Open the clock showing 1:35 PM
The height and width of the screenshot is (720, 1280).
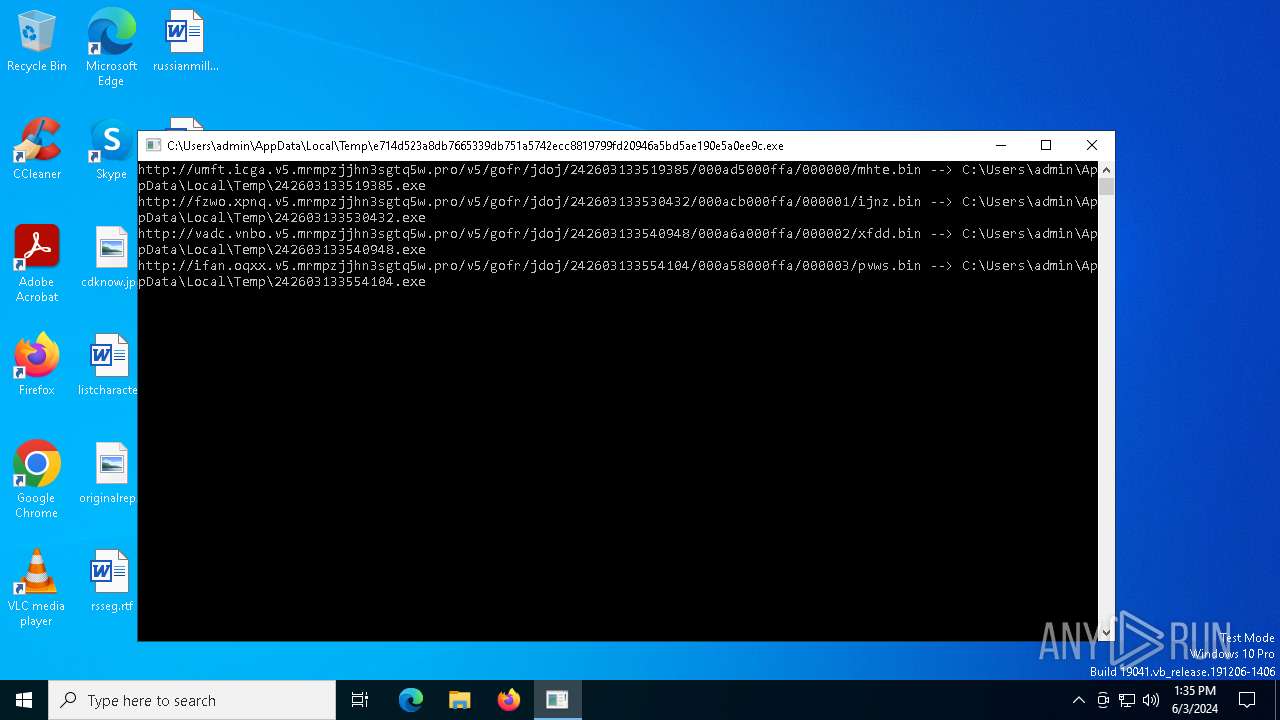tap(1195, 700)
